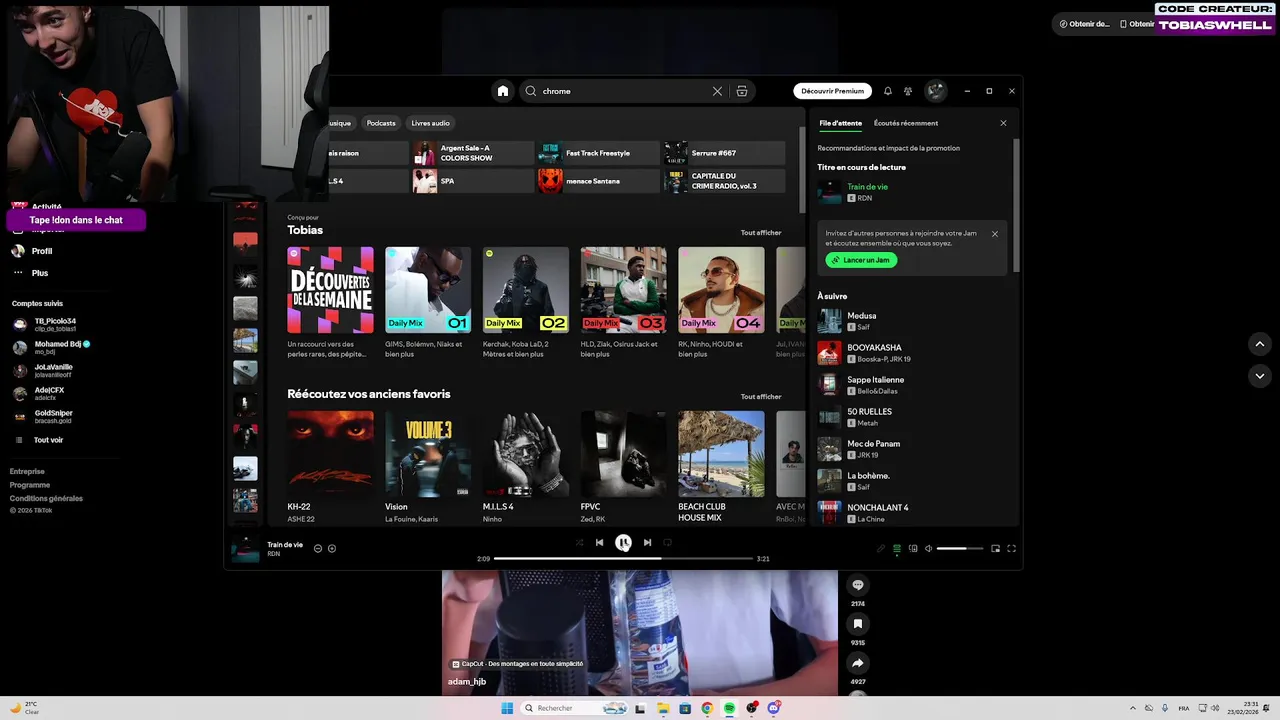
Task: Play Sappe Italienne in the queue
Action: coord(912,385)
